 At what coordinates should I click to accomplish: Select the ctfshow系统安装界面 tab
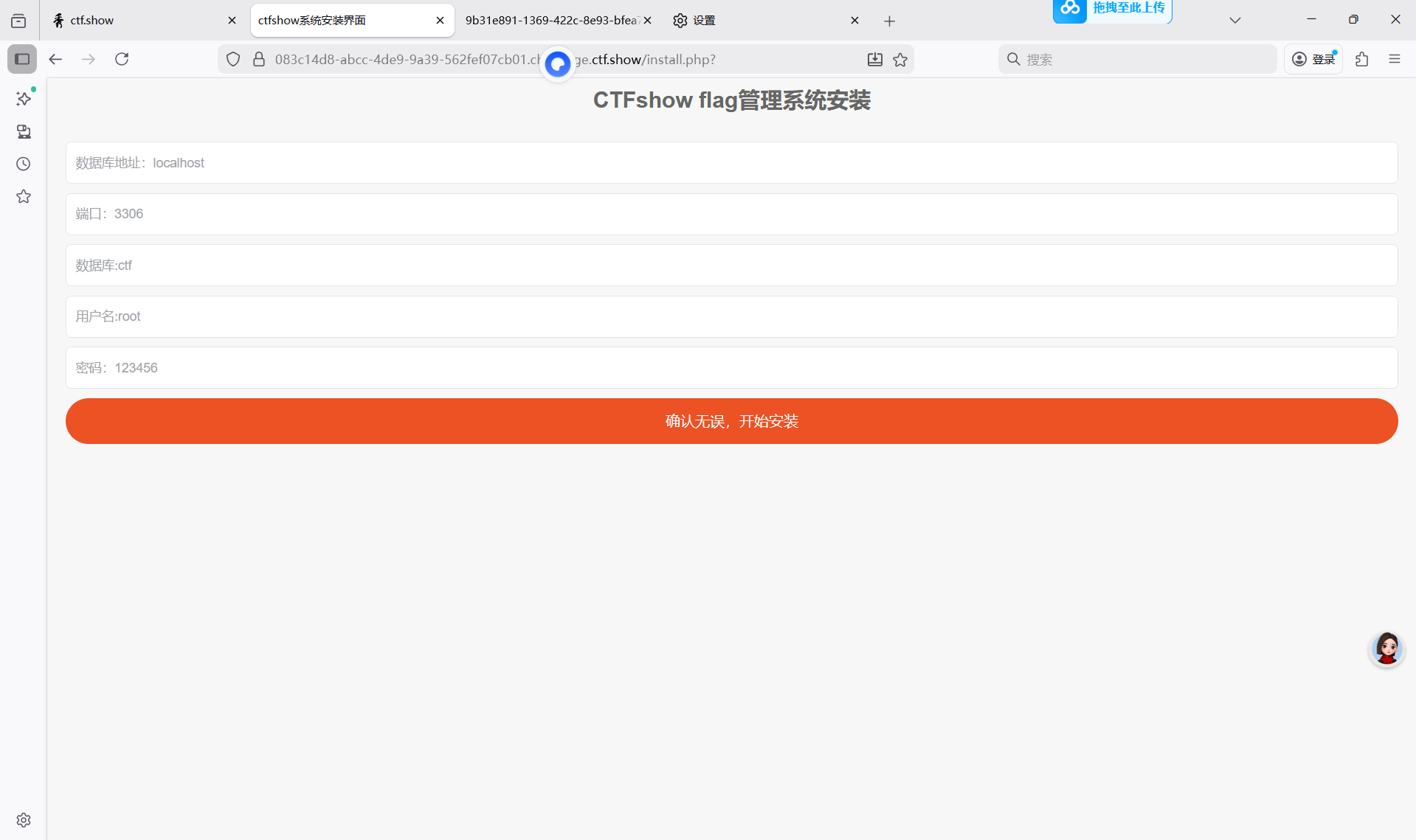tap(352, 21)
